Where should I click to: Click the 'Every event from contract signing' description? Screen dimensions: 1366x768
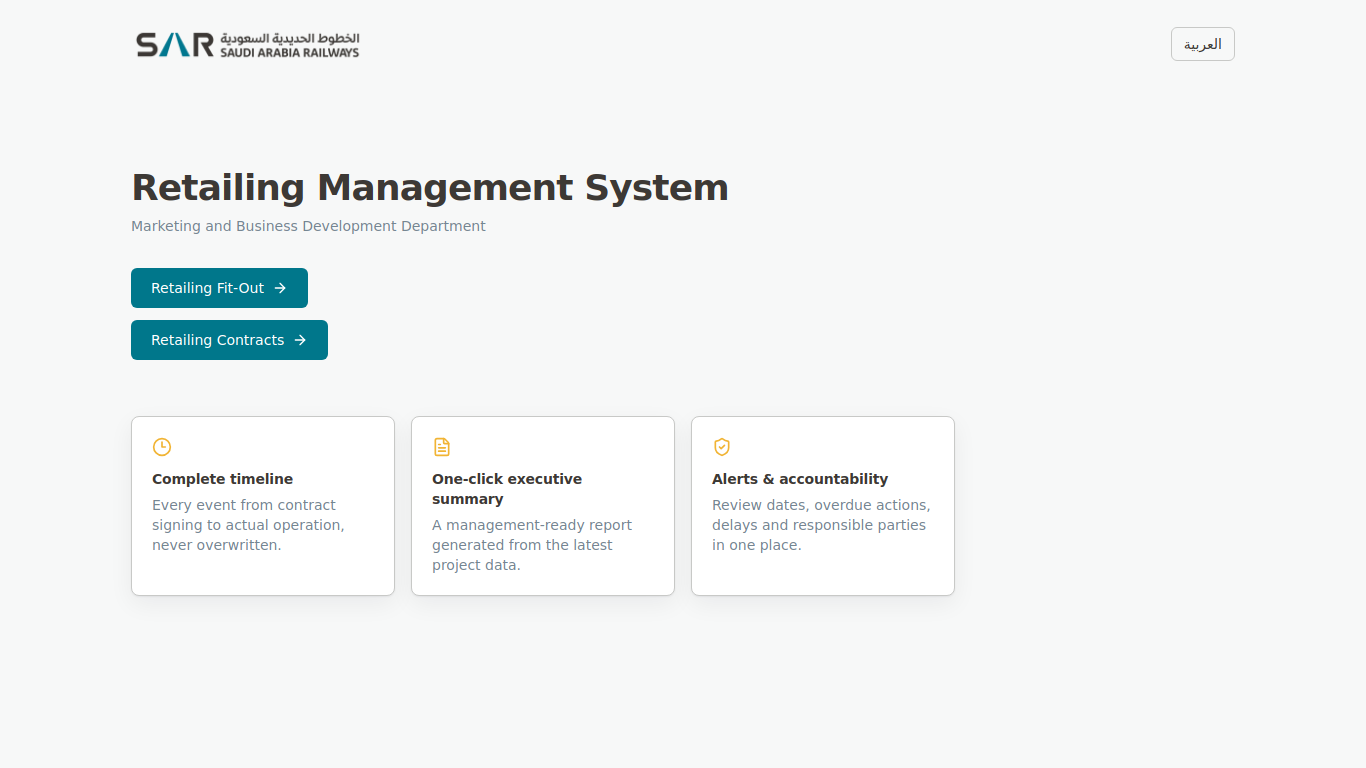248,525
